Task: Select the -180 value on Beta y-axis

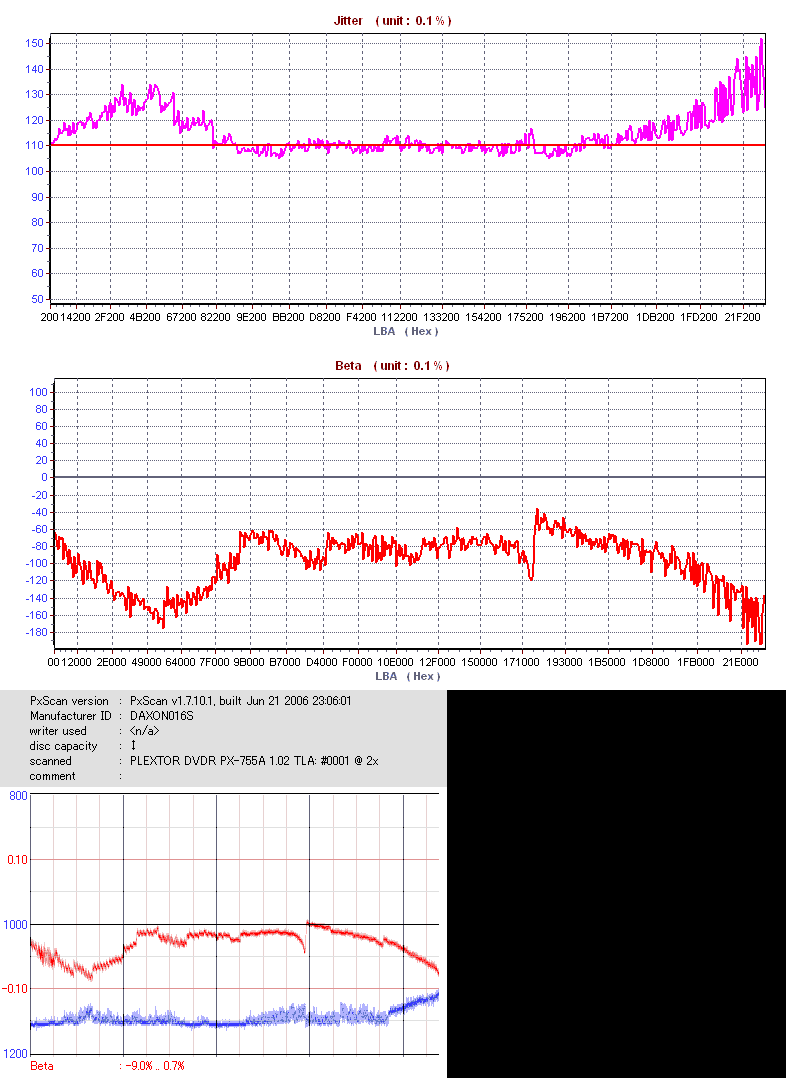Action: coord(37,632)
